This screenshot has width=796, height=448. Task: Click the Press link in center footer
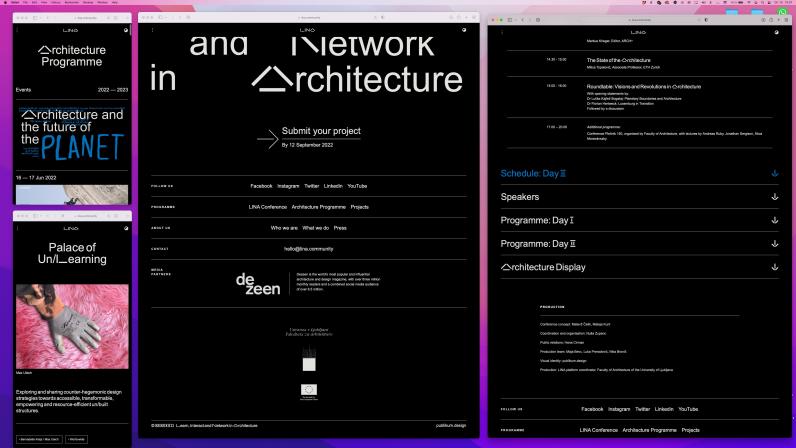click(x=340, y=228)
